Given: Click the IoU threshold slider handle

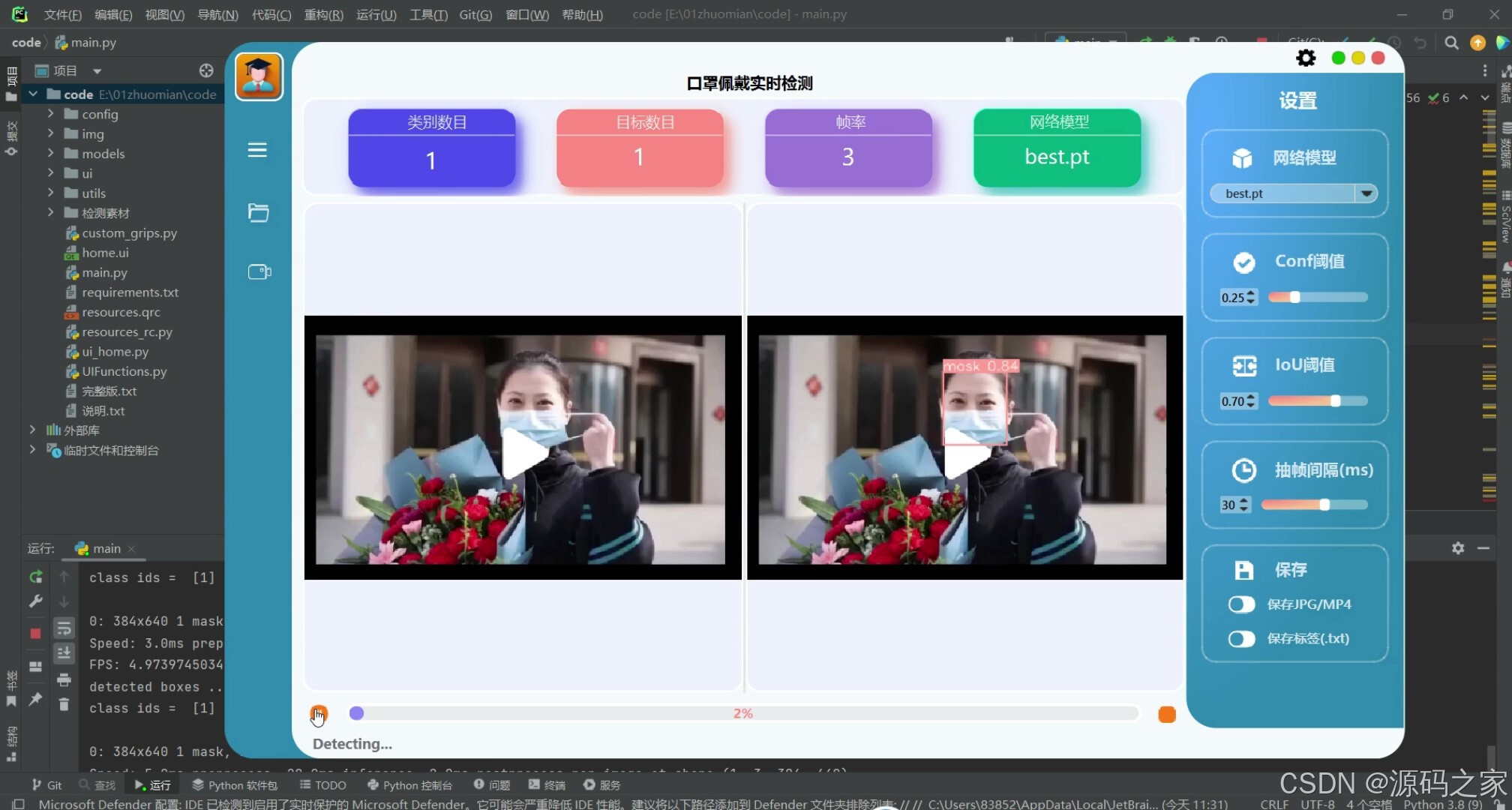Looking at the screenshot, I should 1335,401.
